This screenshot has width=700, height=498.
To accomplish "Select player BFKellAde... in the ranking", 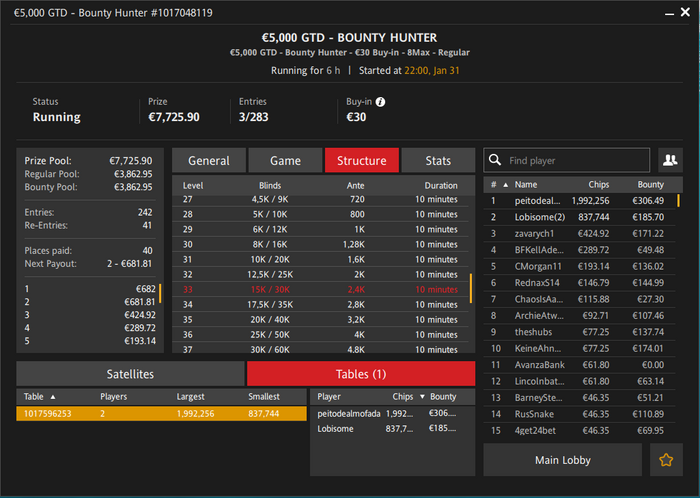I will pyautogui.click(x=579, y=250).
